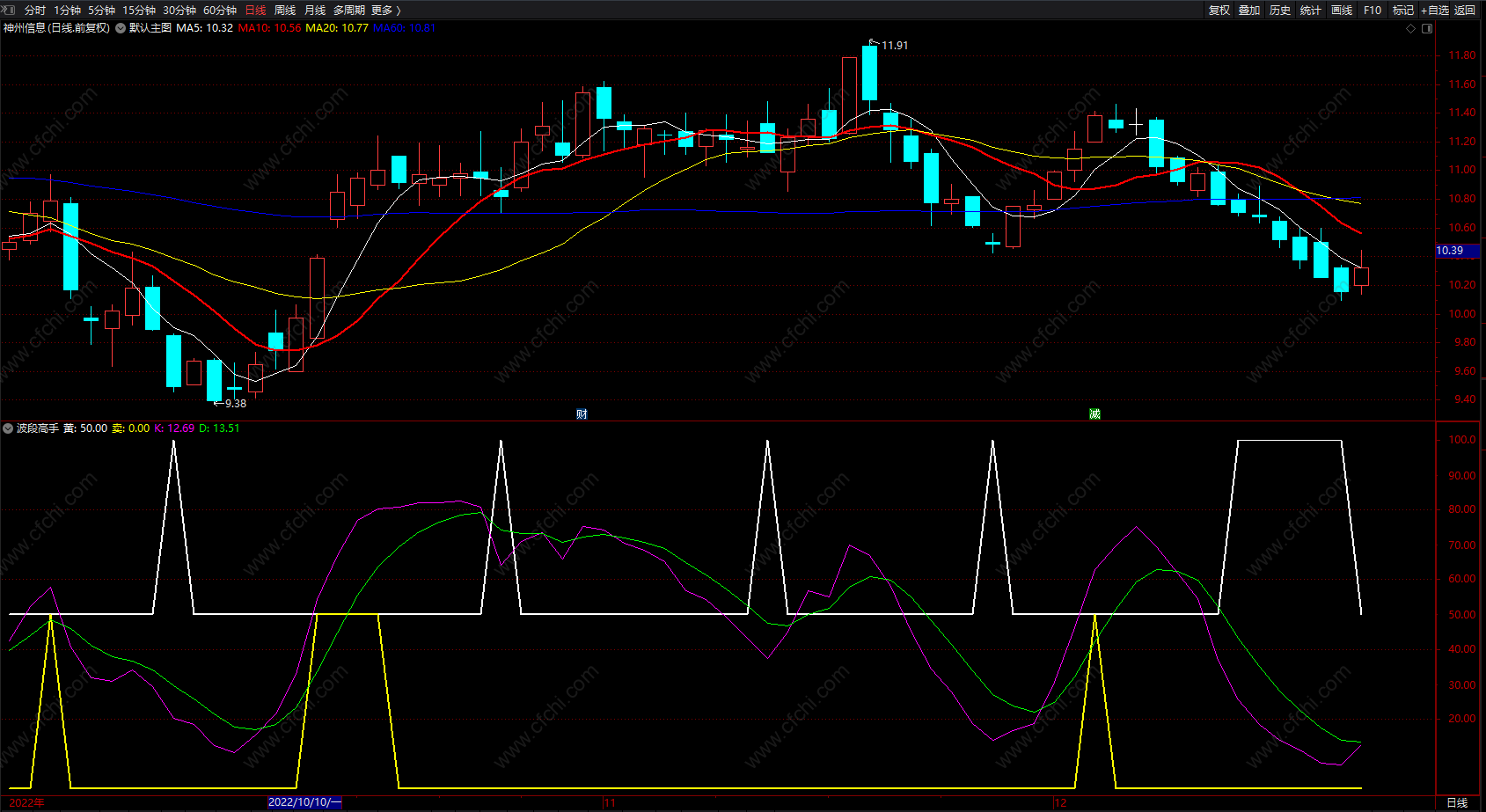Toggle the left sidebar panel icon
This screenshot has height=812, width=1486.
9,10
